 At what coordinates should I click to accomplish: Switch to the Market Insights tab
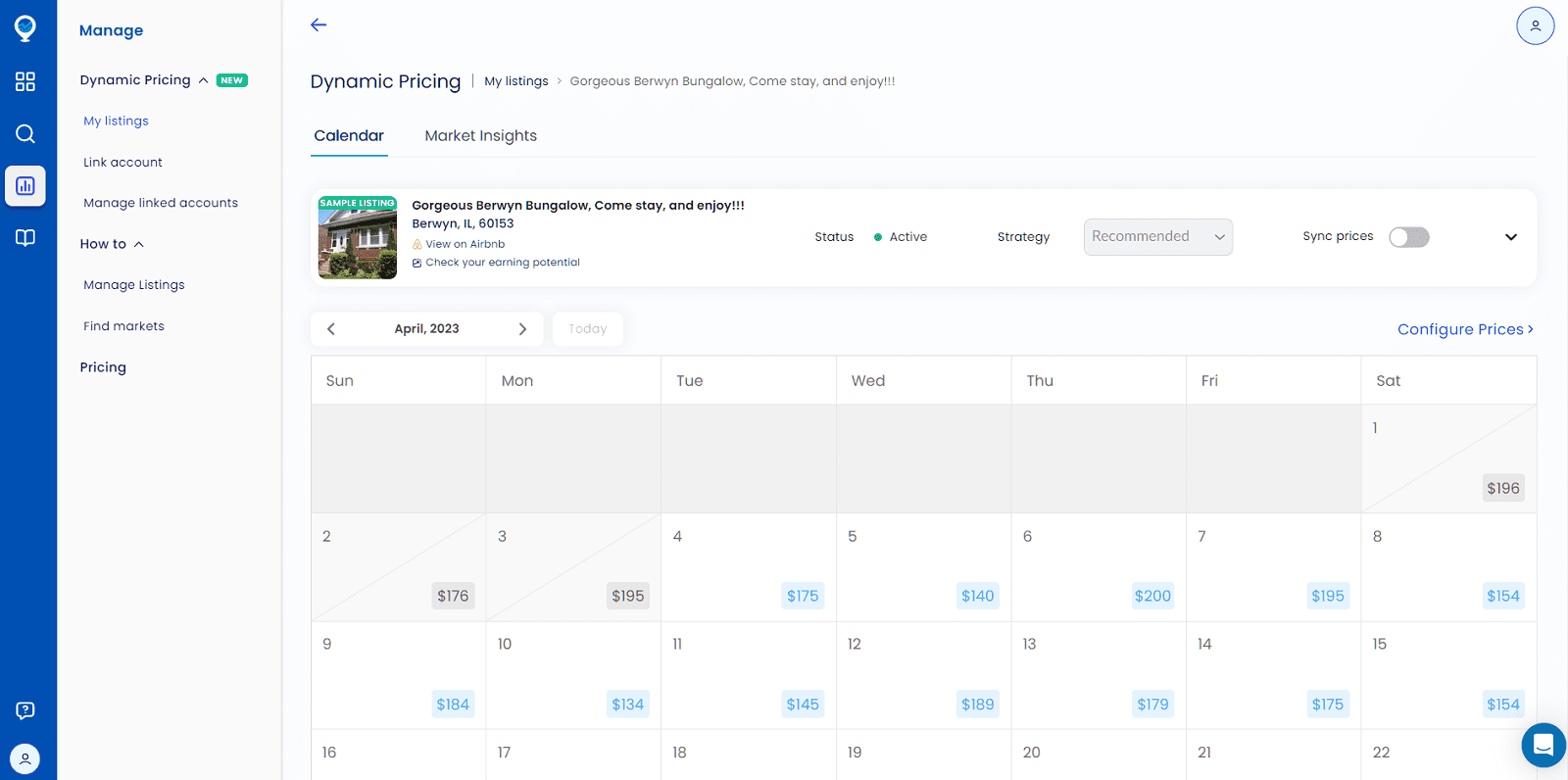coord(480,136)
